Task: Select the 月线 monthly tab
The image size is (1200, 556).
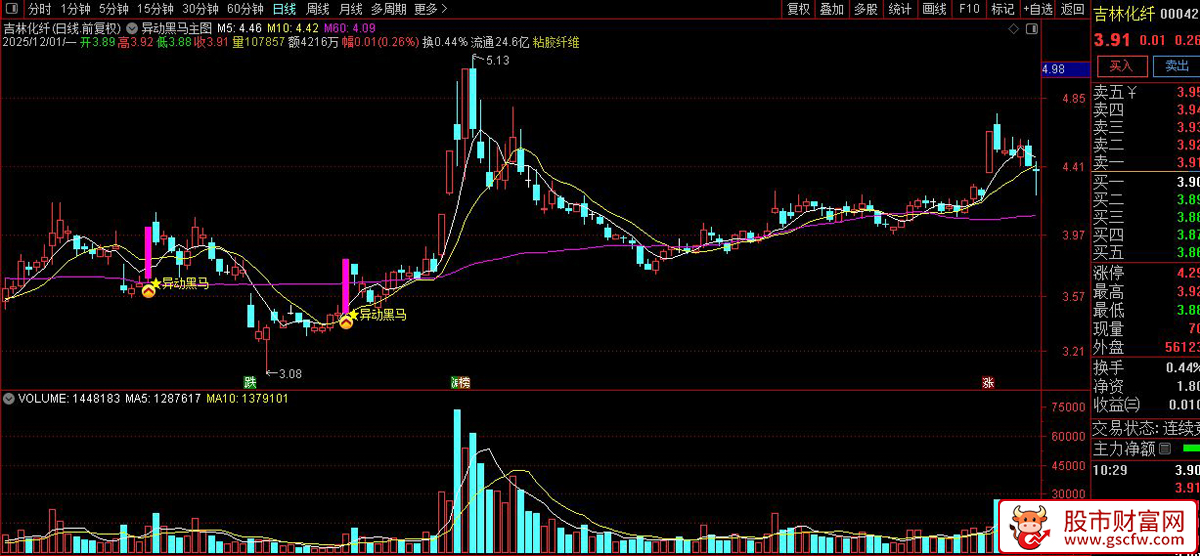Action: 350,9
